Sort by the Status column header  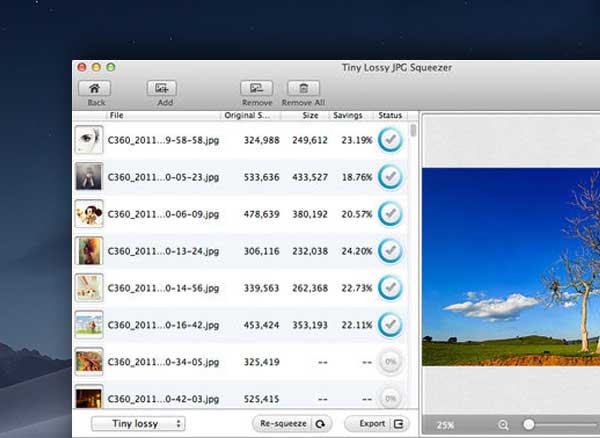[390, 115]
